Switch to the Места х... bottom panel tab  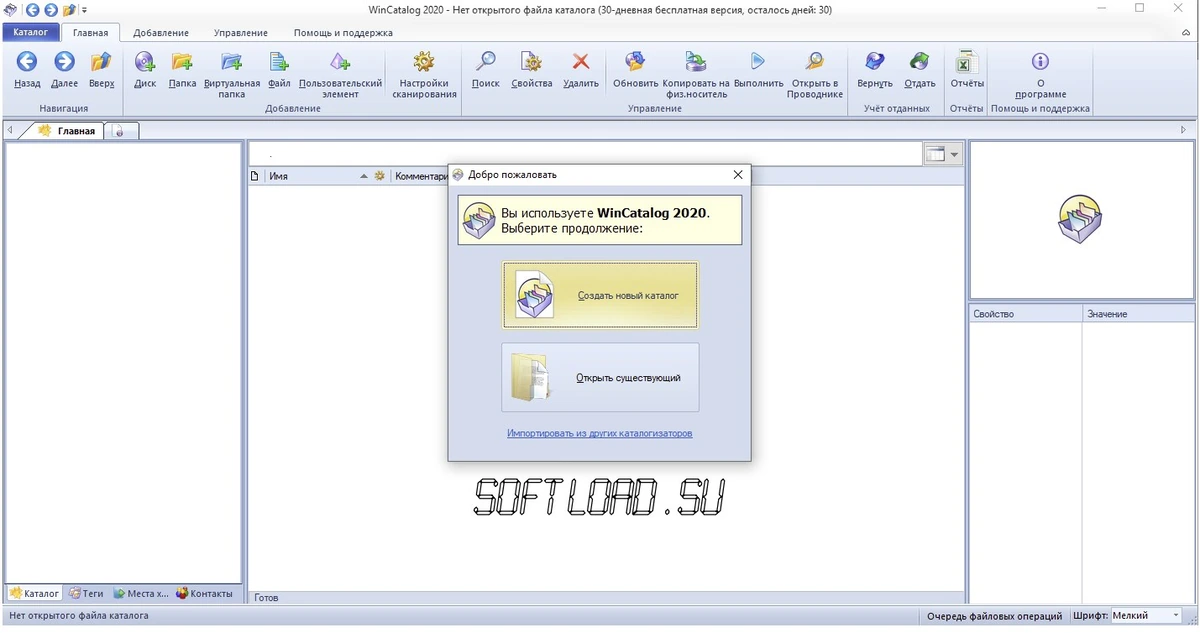(x=141, y=593)
